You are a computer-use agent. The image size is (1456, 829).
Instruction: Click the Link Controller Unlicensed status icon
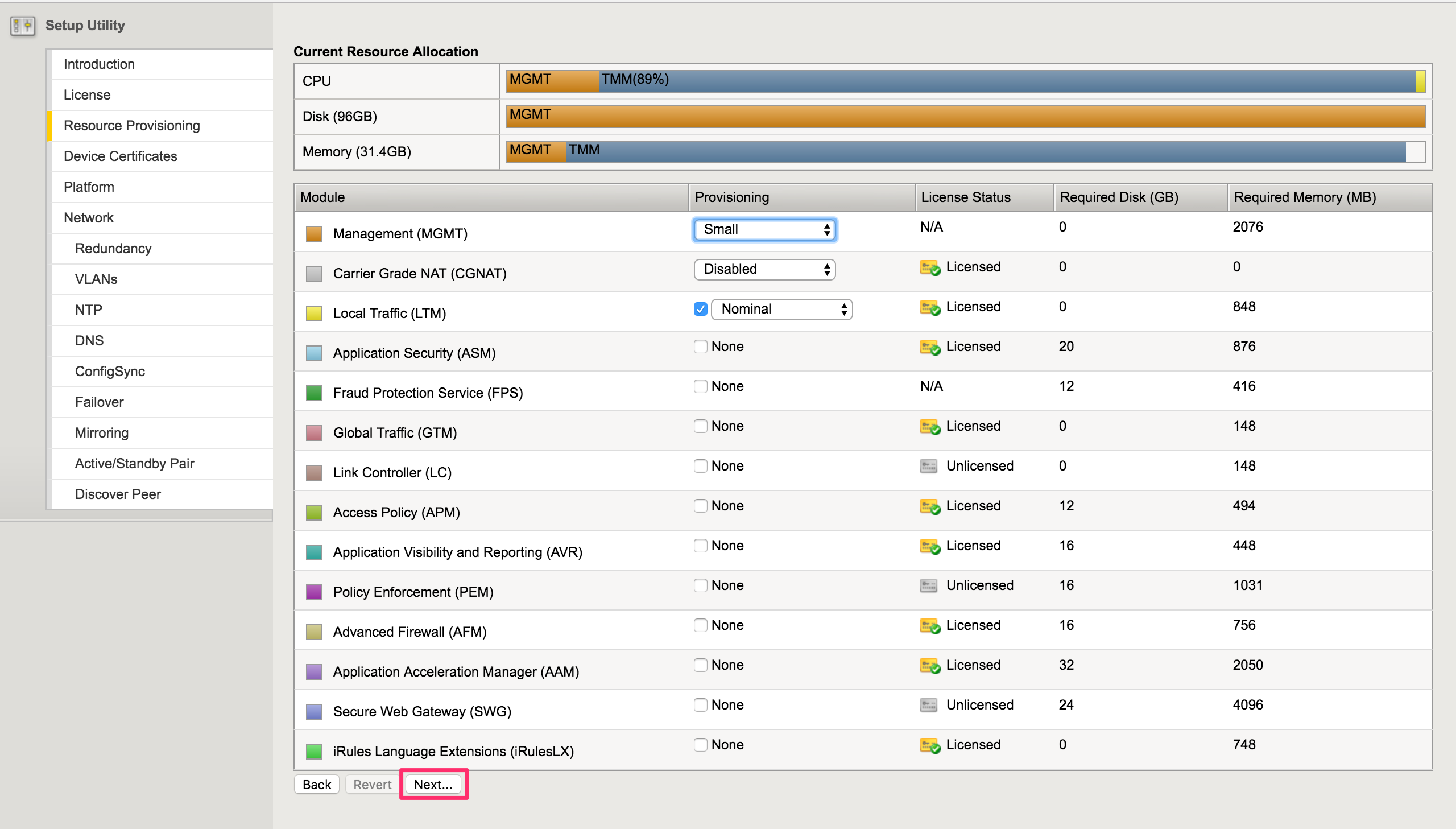pos(929,467)
